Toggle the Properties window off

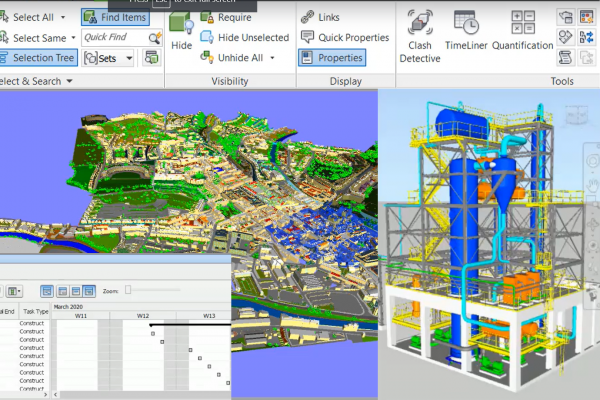pyautogui.click(x=331, y=58)
